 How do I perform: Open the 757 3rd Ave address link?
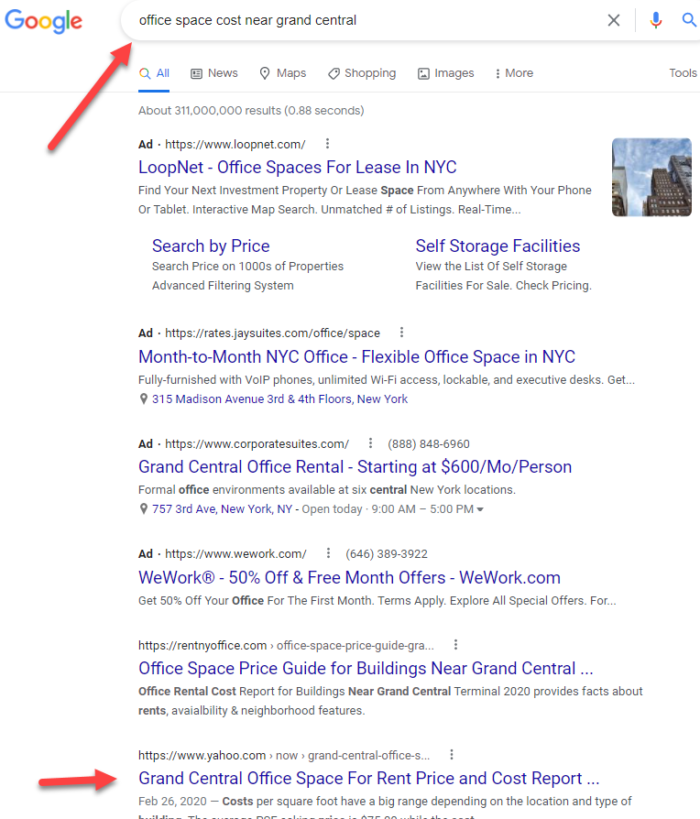point(222,509)
